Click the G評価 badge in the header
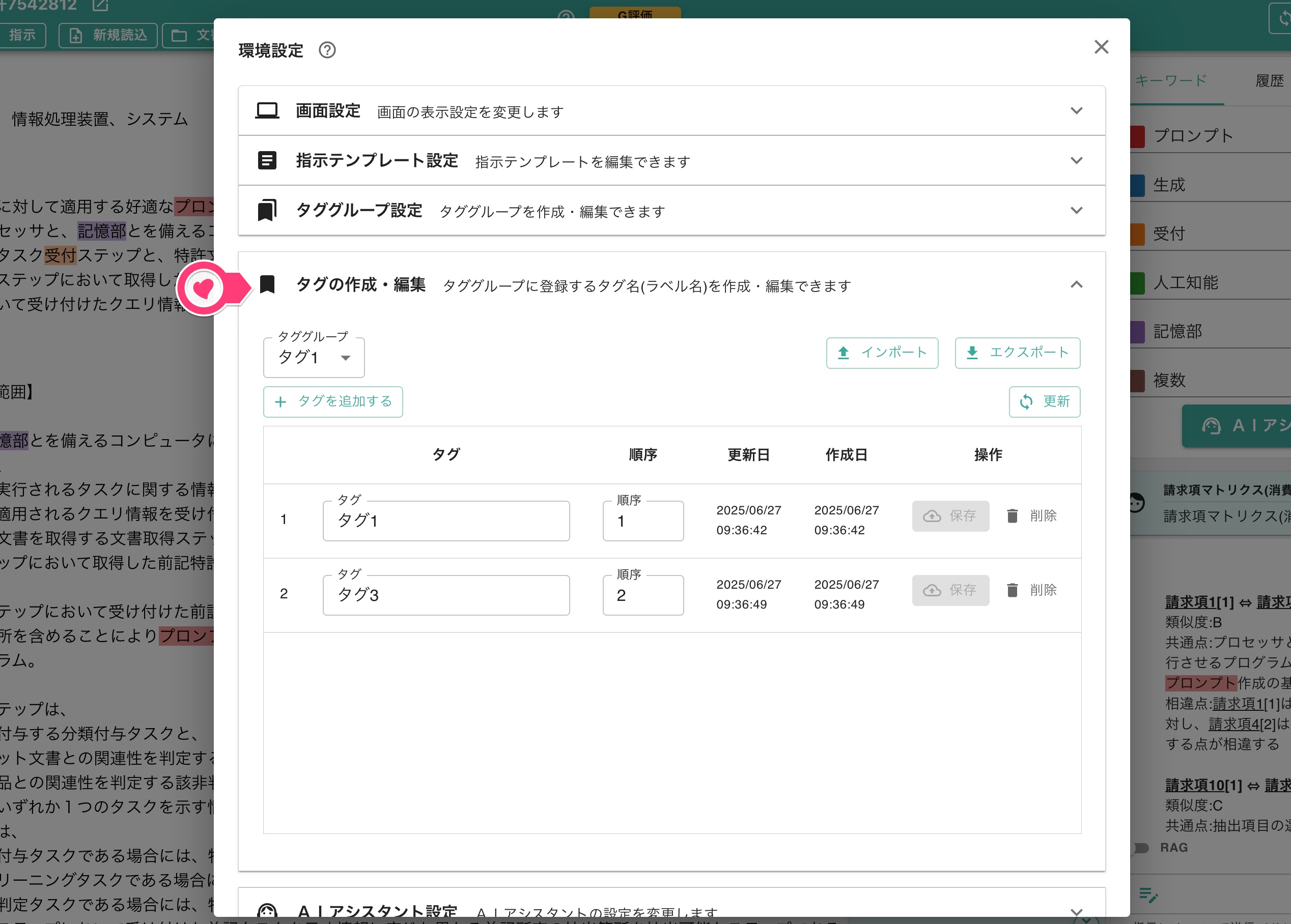The image size is (1291, 924). coord(635,13)
